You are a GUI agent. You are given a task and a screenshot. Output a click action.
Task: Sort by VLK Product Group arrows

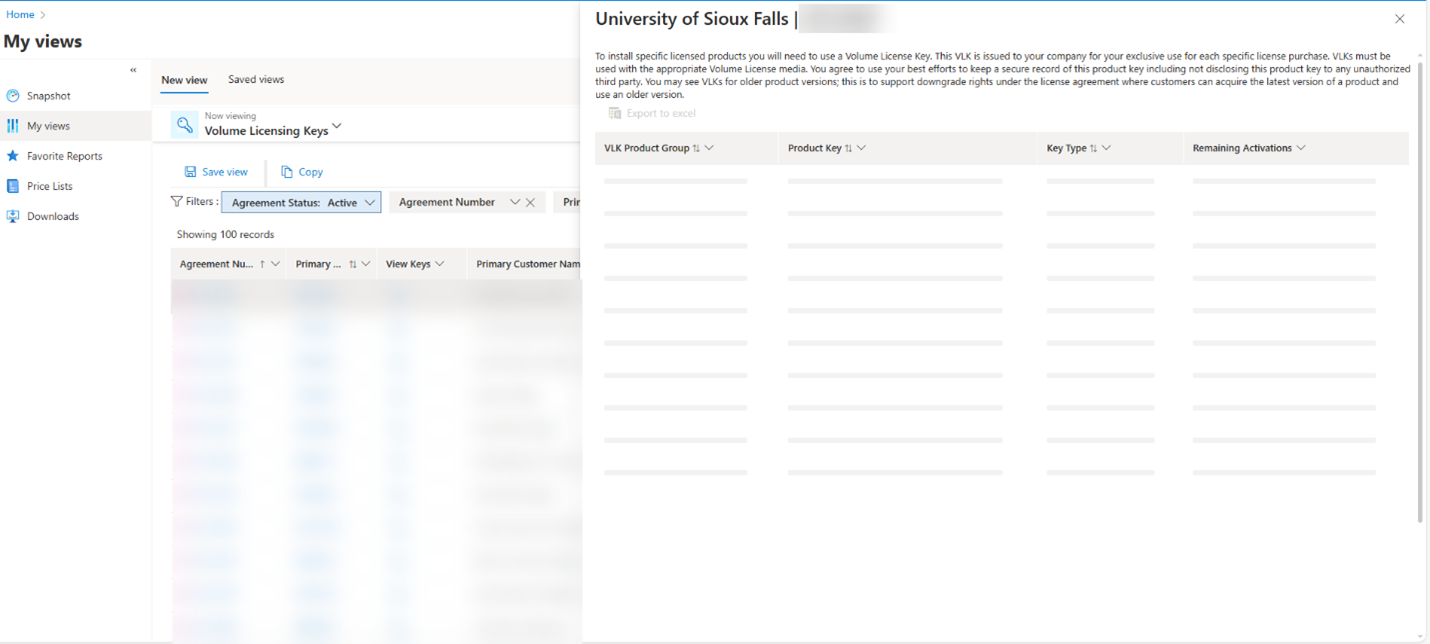click(696, 148)
